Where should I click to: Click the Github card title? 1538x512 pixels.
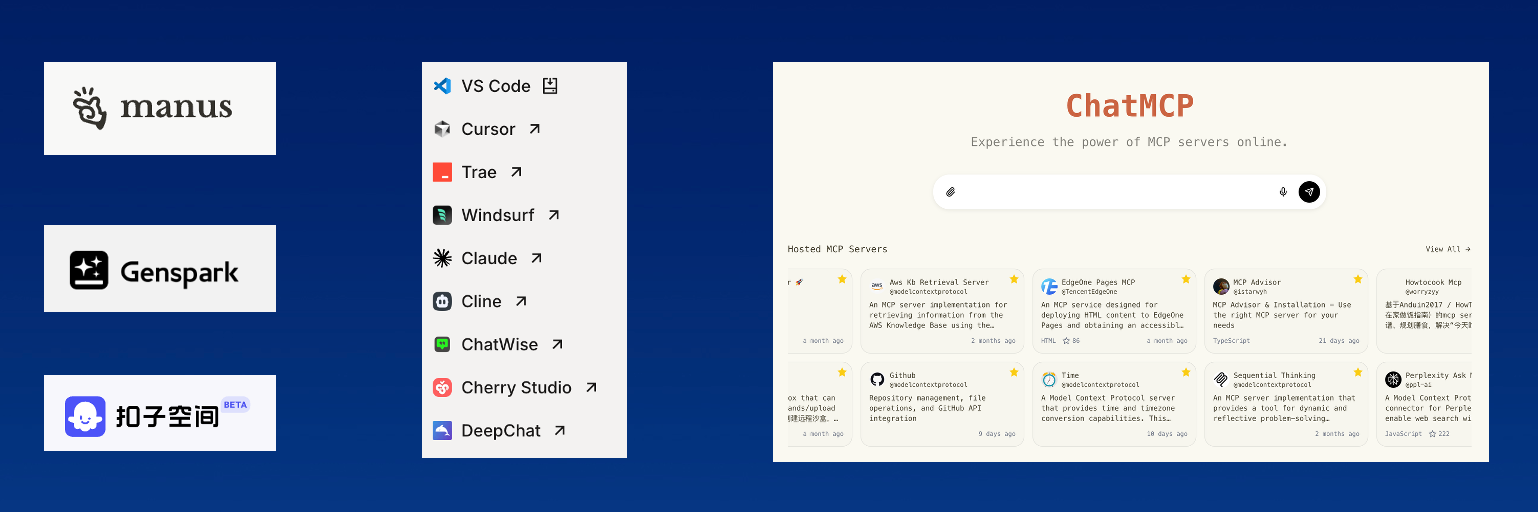tap(905, 375)
